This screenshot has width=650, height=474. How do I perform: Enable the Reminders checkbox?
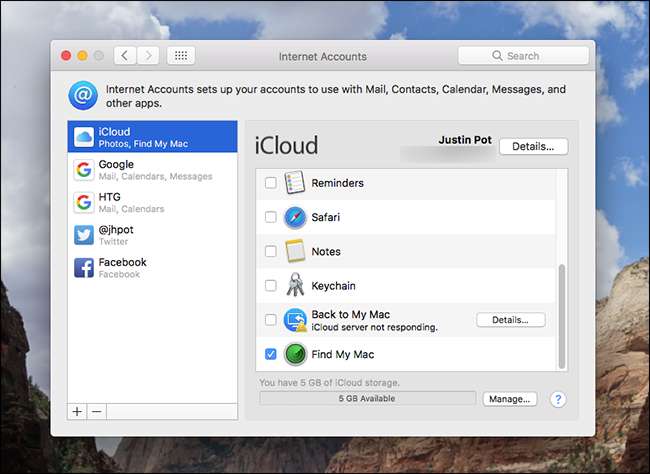click(270, 183)
